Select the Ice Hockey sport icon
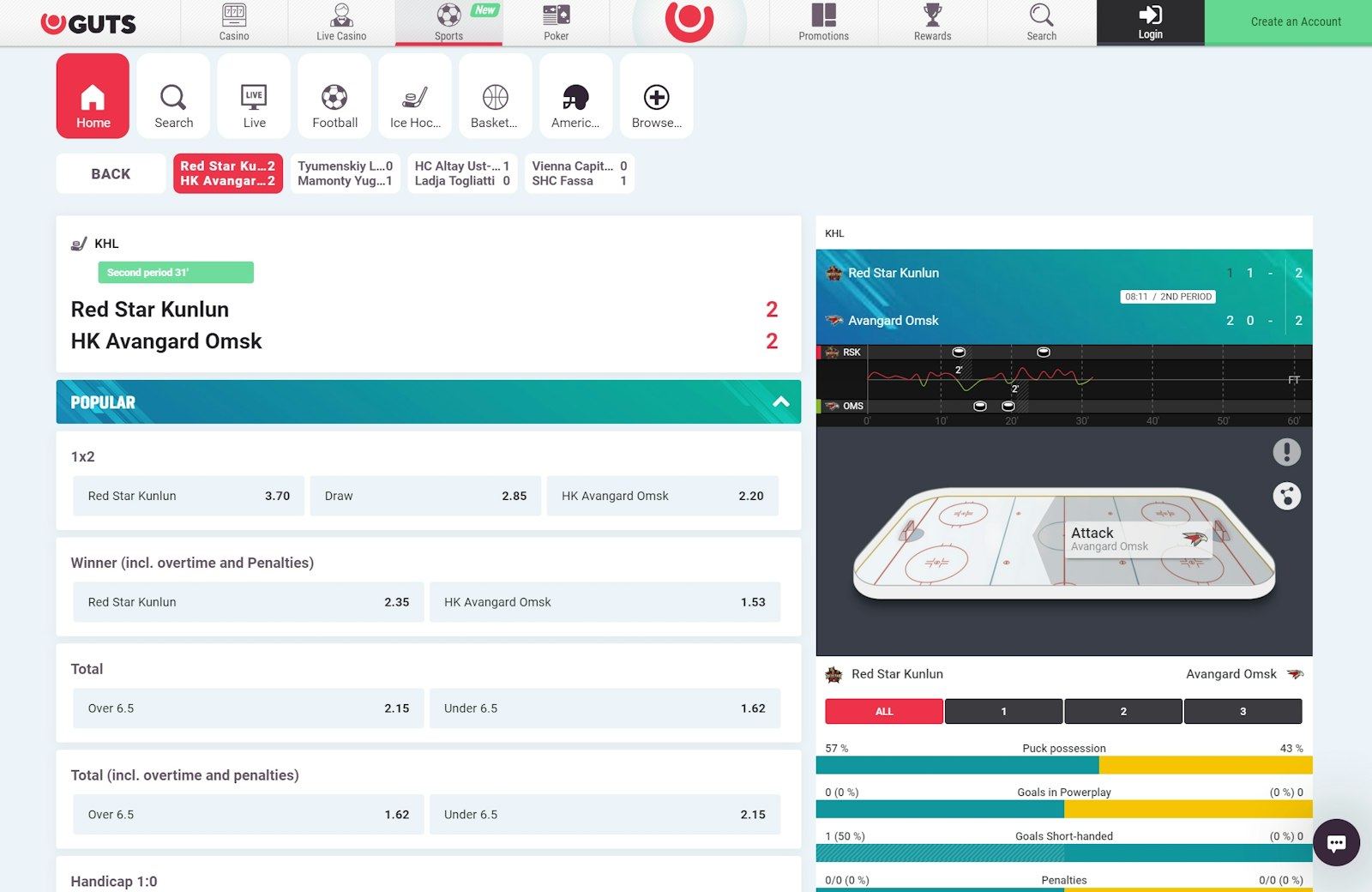The image size is (1372, 892). [x=415, y=97]
